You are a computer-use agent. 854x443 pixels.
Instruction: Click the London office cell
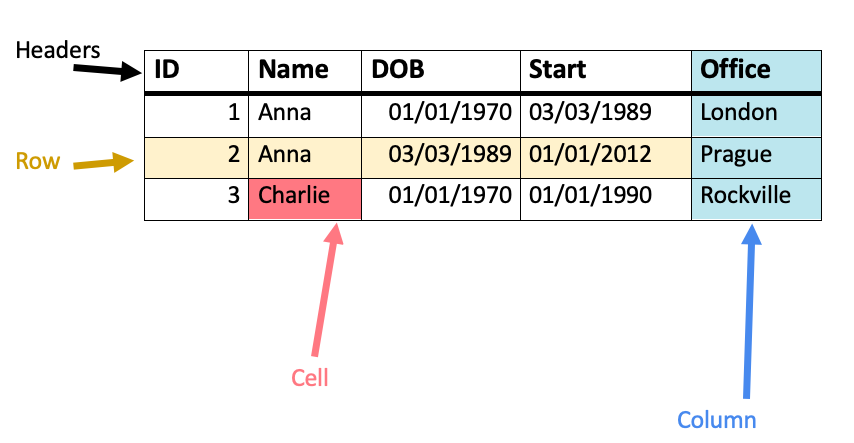757,116
